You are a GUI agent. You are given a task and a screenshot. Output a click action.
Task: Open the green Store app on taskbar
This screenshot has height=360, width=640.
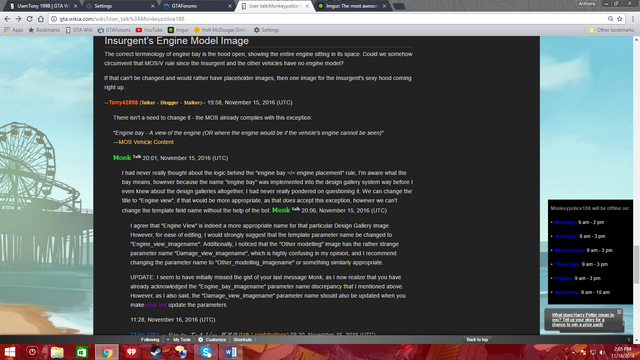82,352
